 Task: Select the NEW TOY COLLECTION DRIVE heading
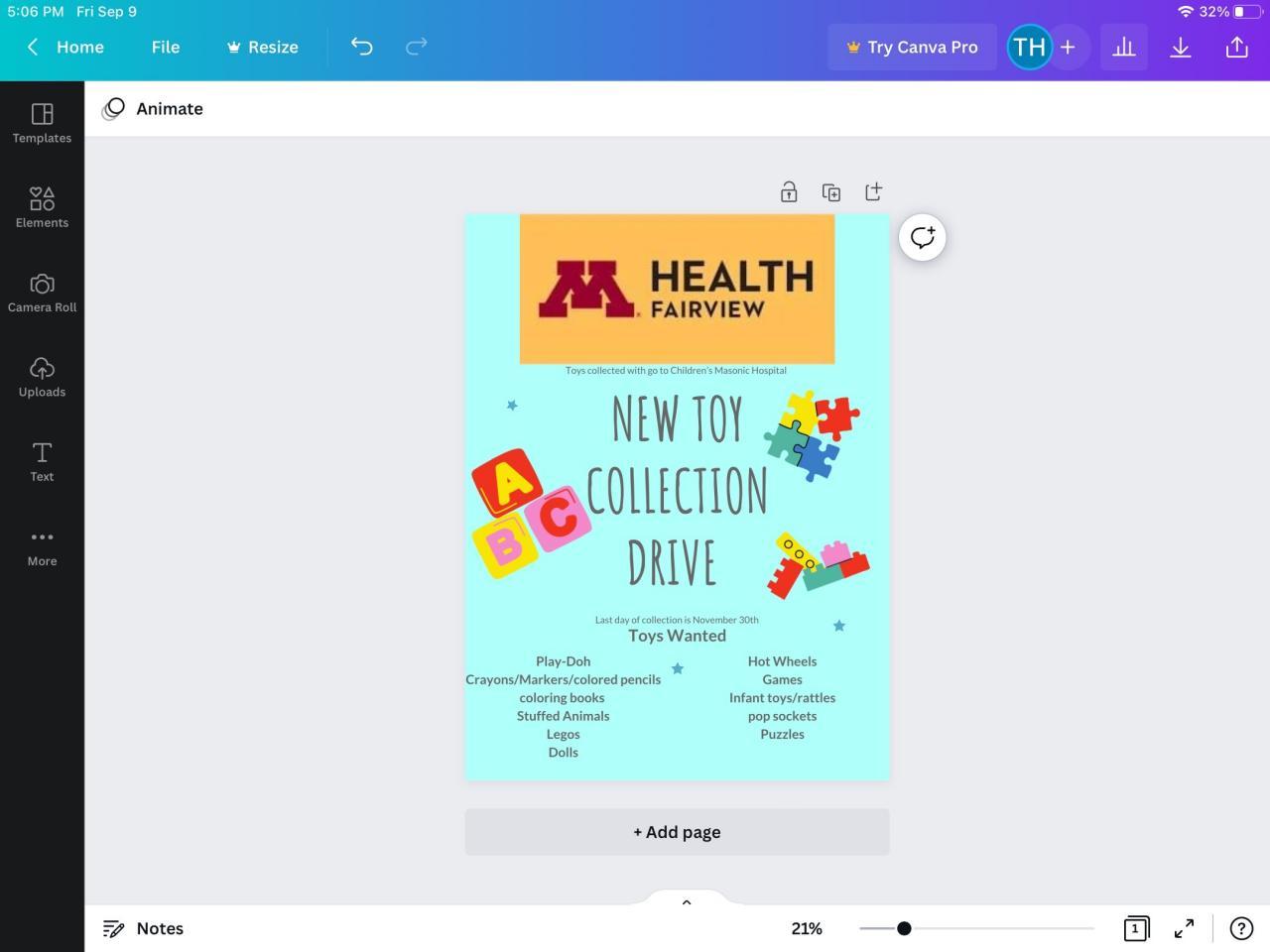[677, 490]
